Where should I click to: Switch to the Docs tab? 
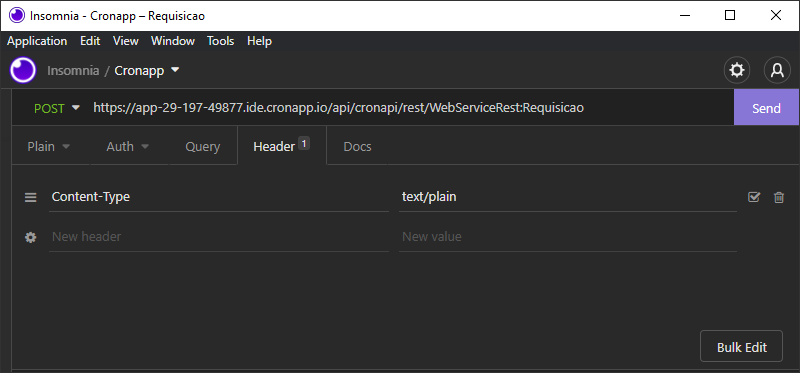click(357, 146)
